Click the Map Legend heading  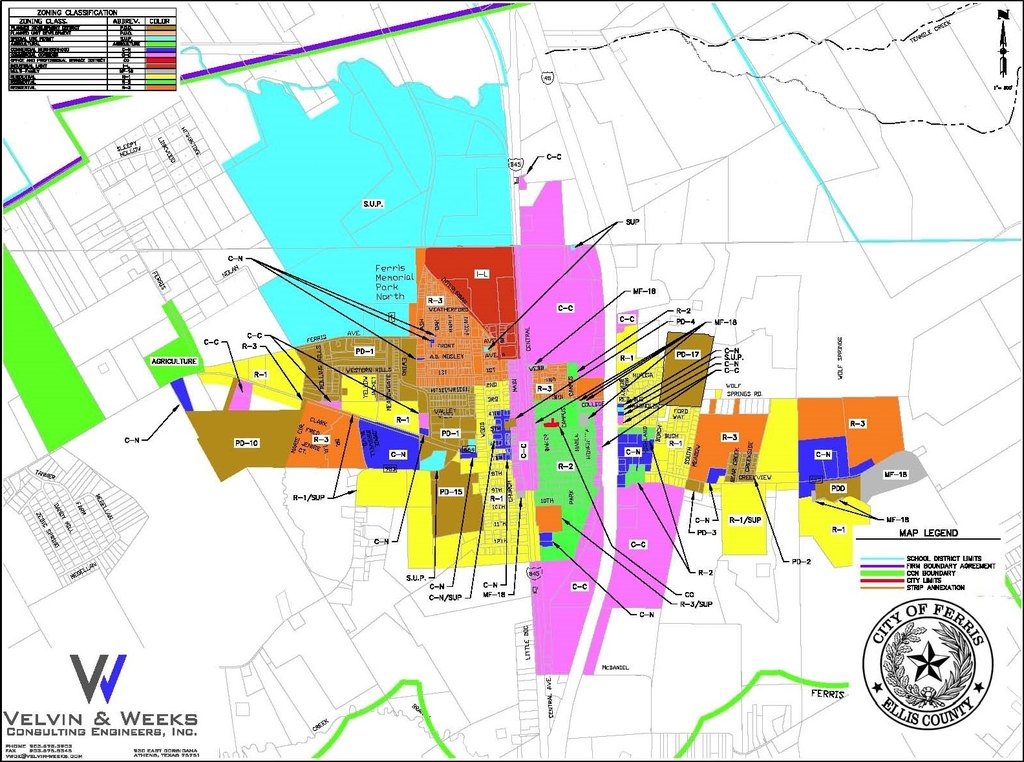click(x=927, y=533)
